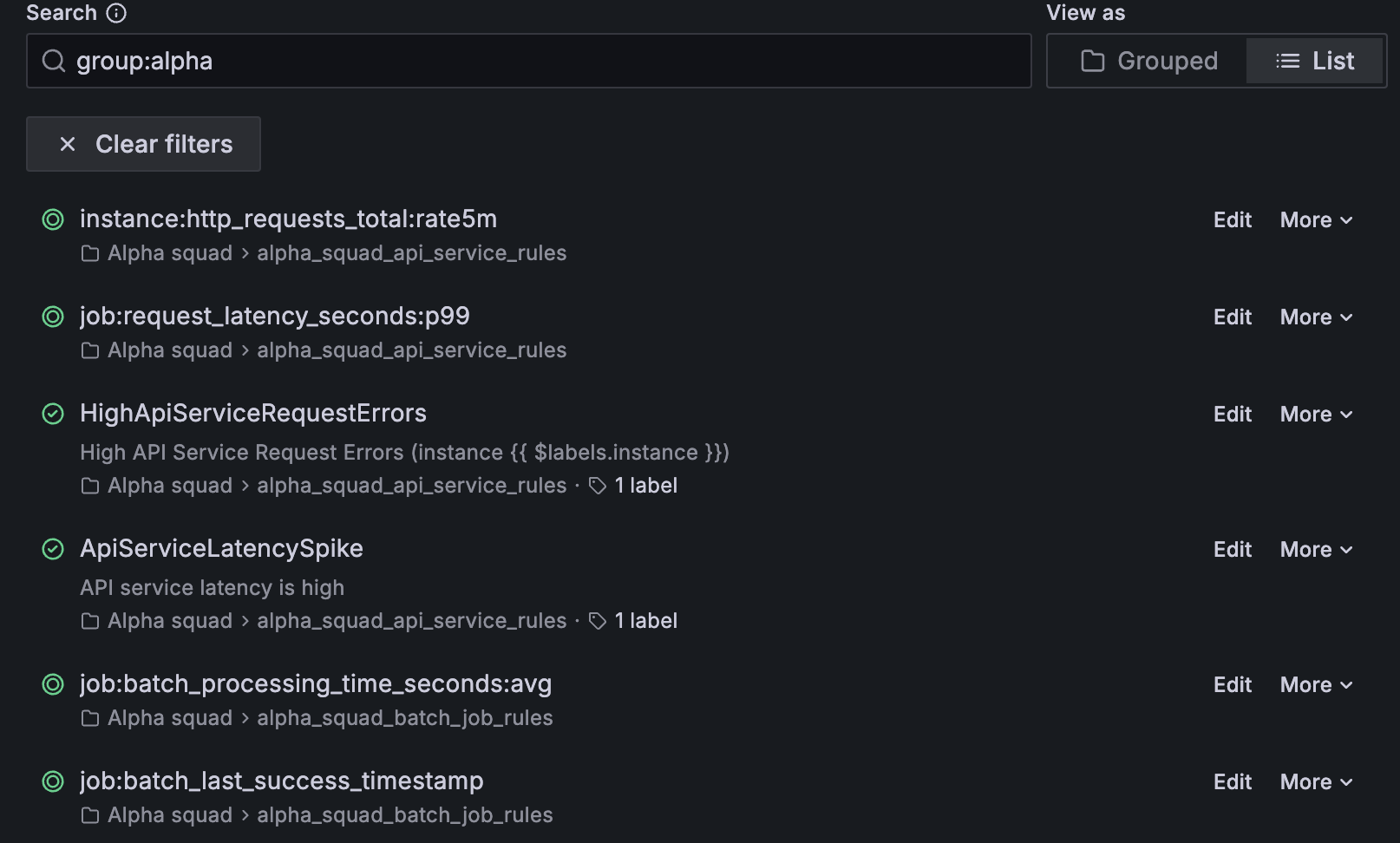
Task: Click the tag icon under HighApiServiceRequestErrors
Action: pyautogui.click(x=598, y=486)
